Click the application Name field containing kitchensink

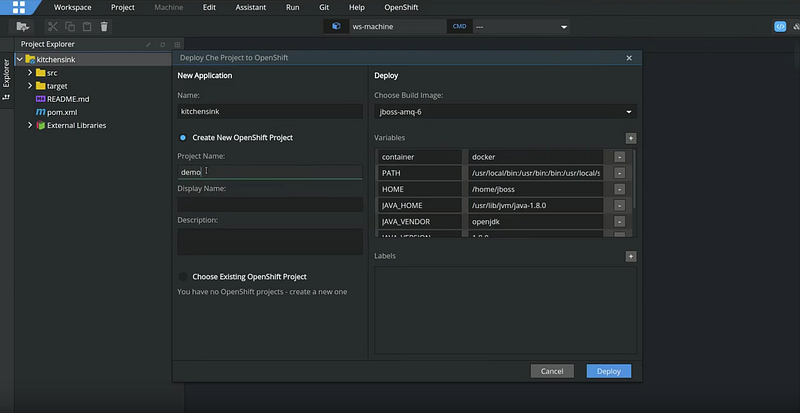click(270, 111)
